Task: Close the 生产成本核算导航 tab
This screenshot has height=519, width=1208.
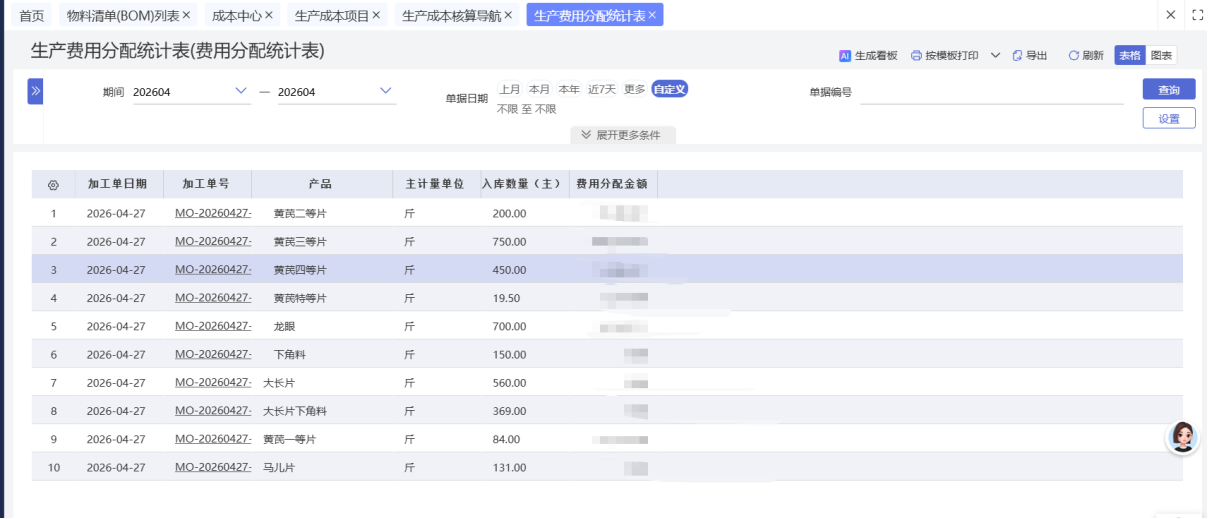Action: point(508,15)
